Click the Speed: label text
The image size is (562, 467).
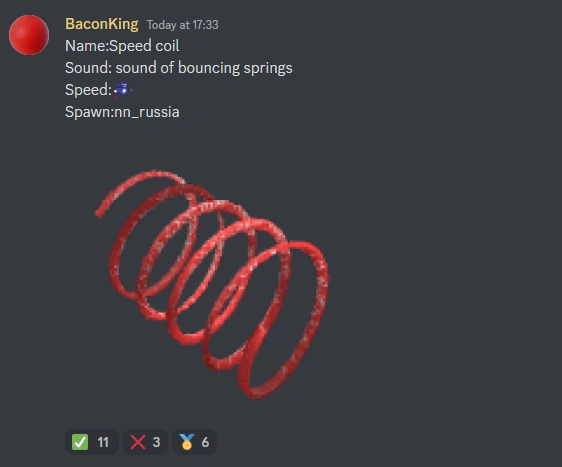pos(89,90)
